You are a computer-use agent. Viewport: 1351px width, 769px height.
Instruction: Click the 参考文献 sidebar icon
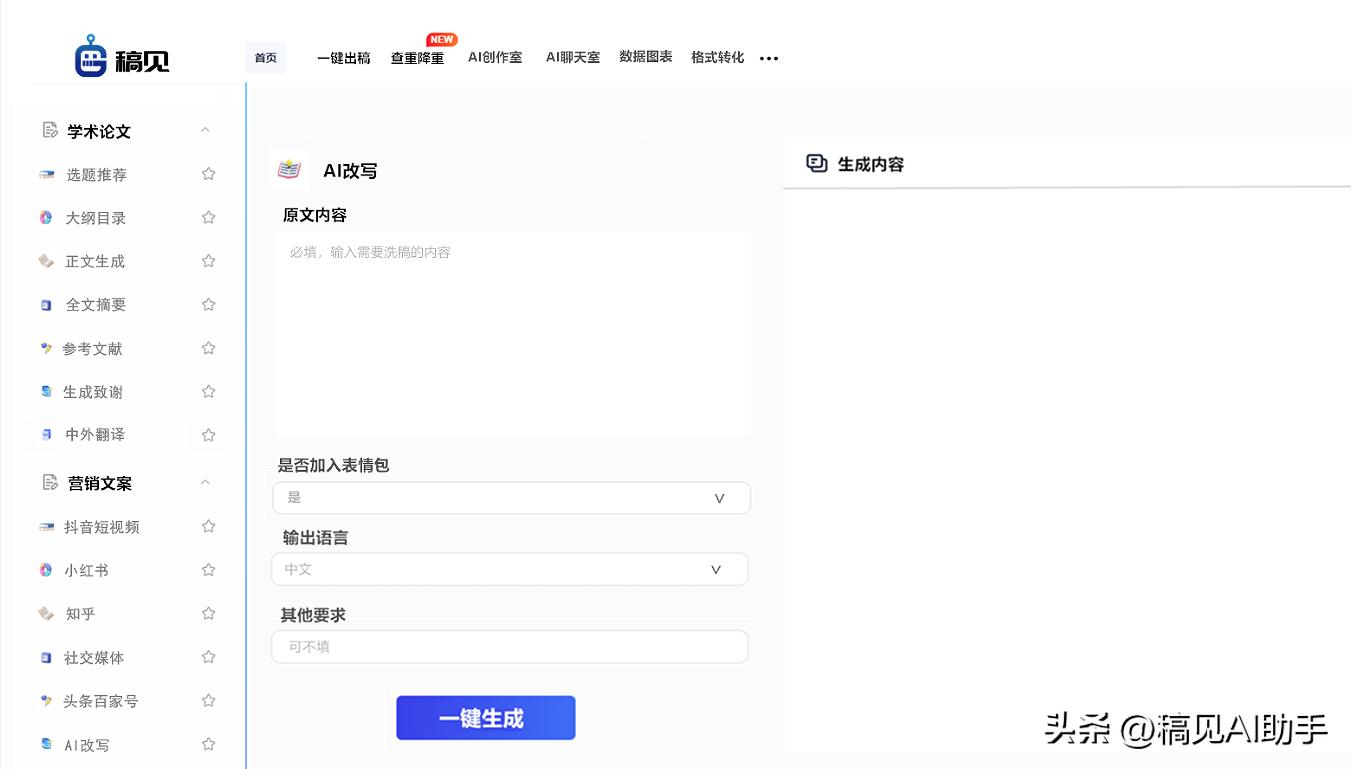[46, 348]
